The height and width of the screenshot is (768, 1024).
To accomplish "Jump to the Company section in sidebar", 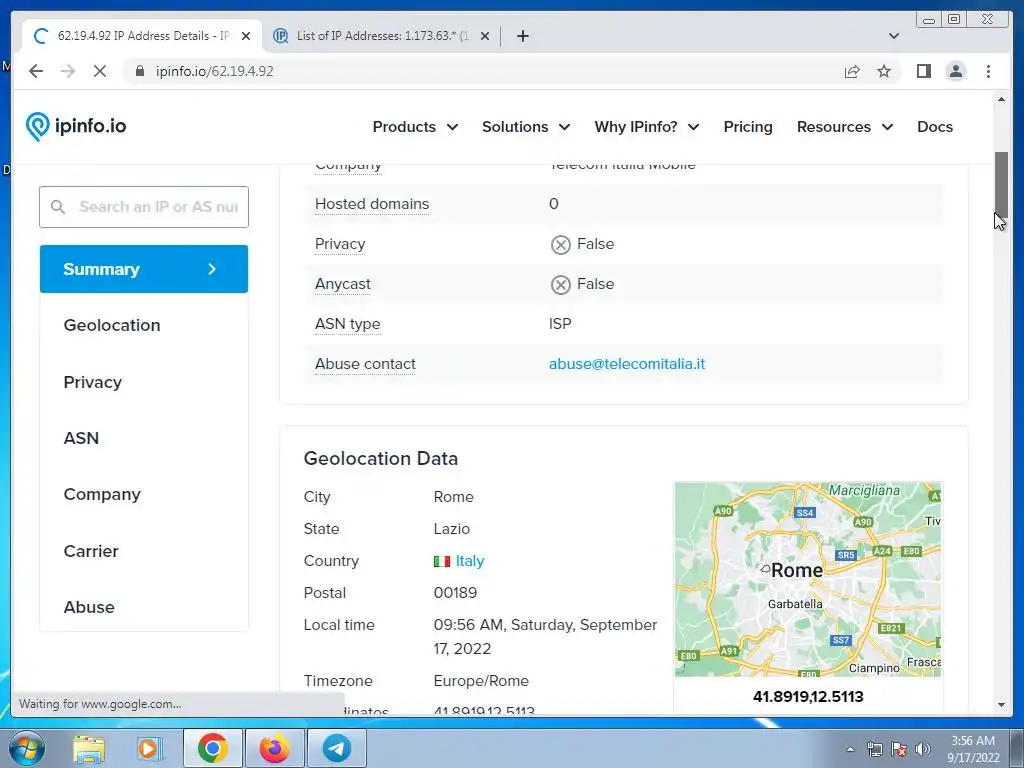I will 102,494.
